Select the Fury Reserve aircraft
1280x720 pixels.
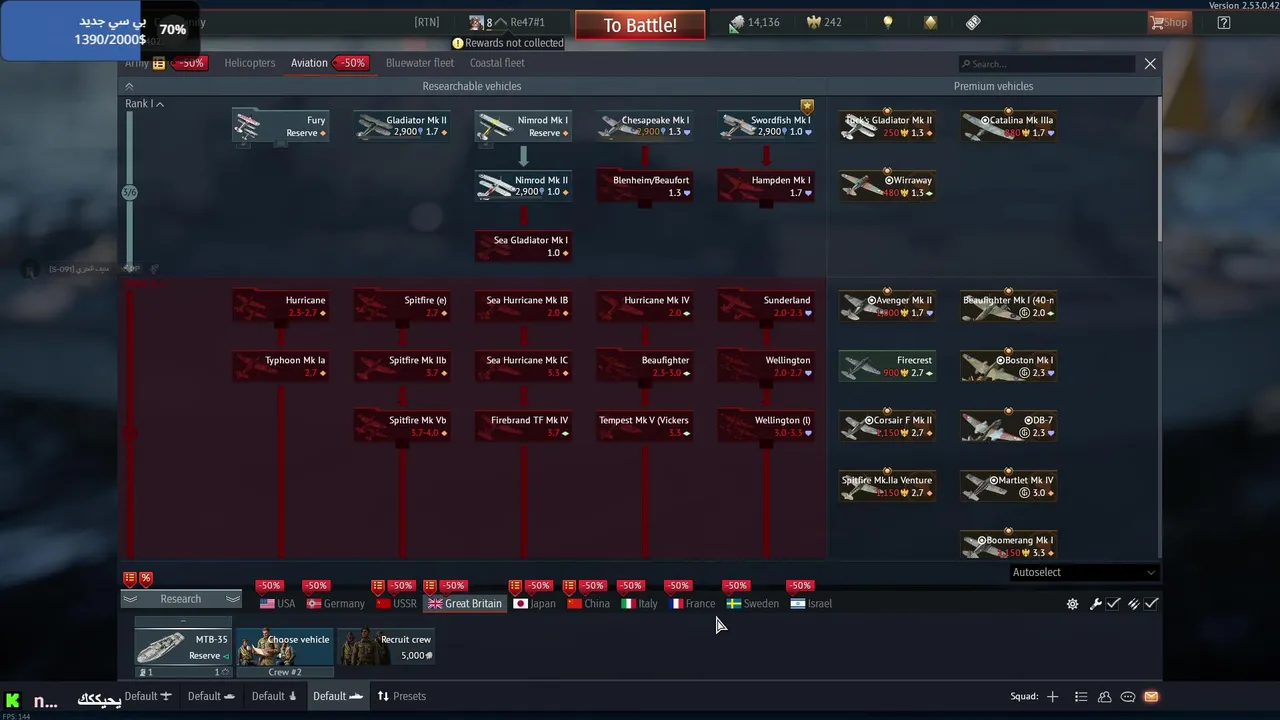[280, 126]
